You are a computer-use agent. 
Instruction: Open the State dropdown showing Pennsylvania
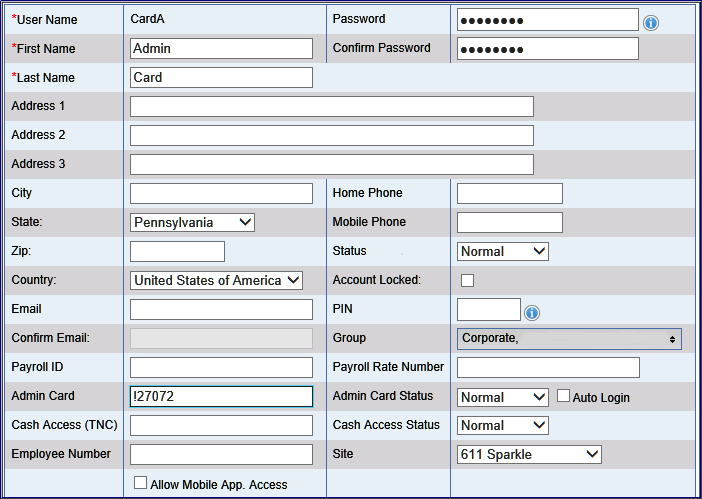tap(192, 222)
